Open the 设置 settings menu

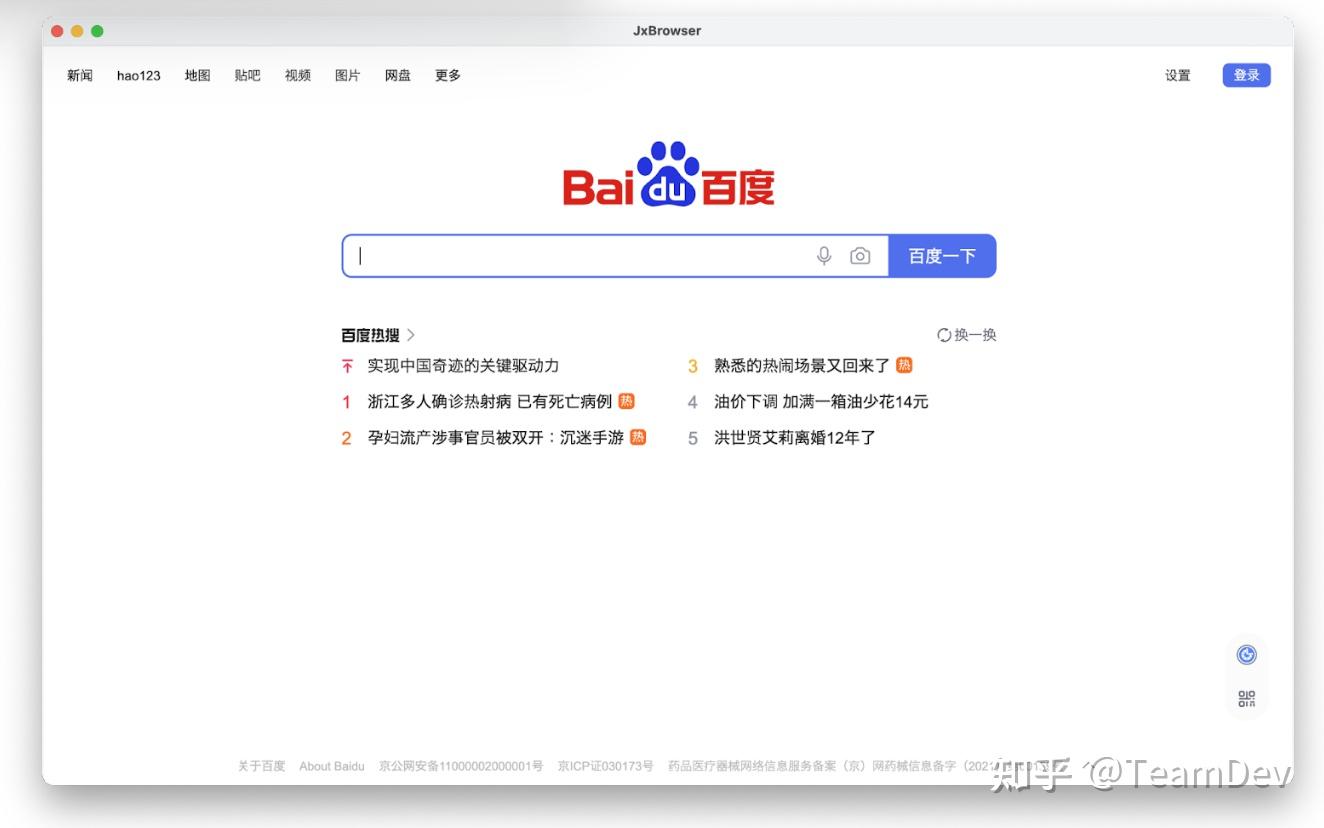pyautogui.click(x=1177, y=75)
